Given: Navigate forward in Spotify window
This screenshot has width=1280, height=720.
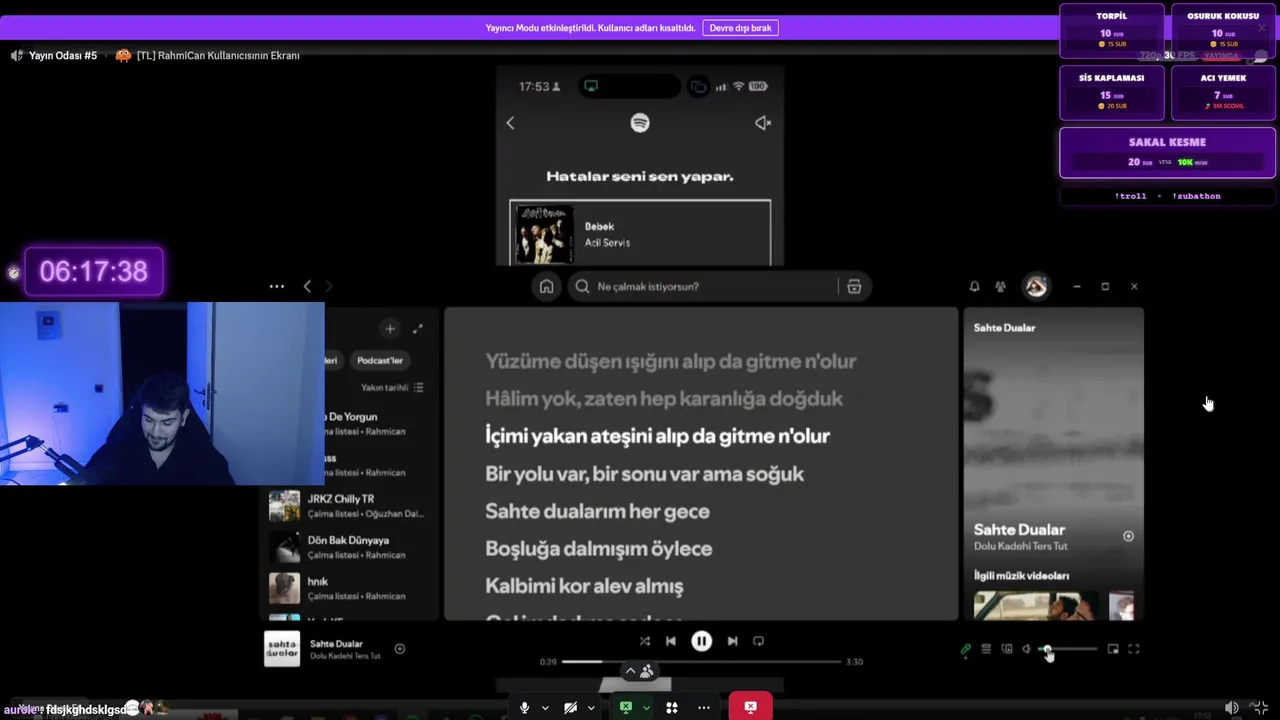Looking at the screenshot, I should 329,286.
